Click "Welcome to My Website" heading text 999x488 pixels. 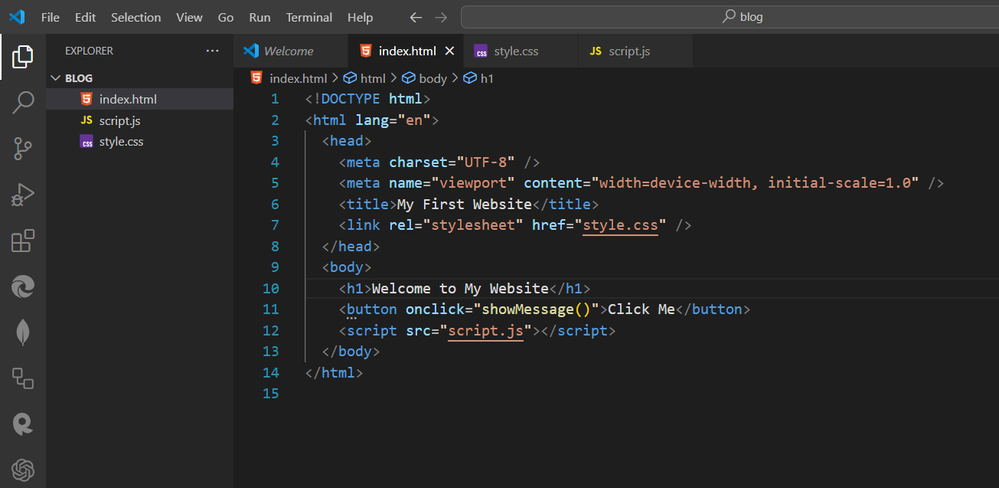(460, 289)
